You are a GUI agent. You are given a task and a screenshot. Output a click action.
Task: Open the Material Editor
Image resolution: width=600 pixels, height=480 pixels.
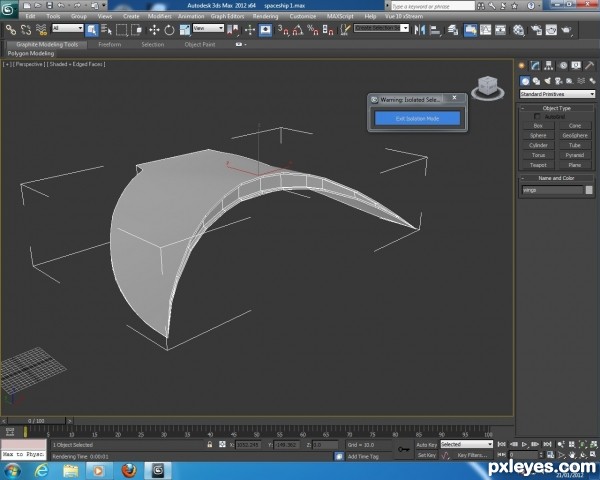tap(518, 30)
